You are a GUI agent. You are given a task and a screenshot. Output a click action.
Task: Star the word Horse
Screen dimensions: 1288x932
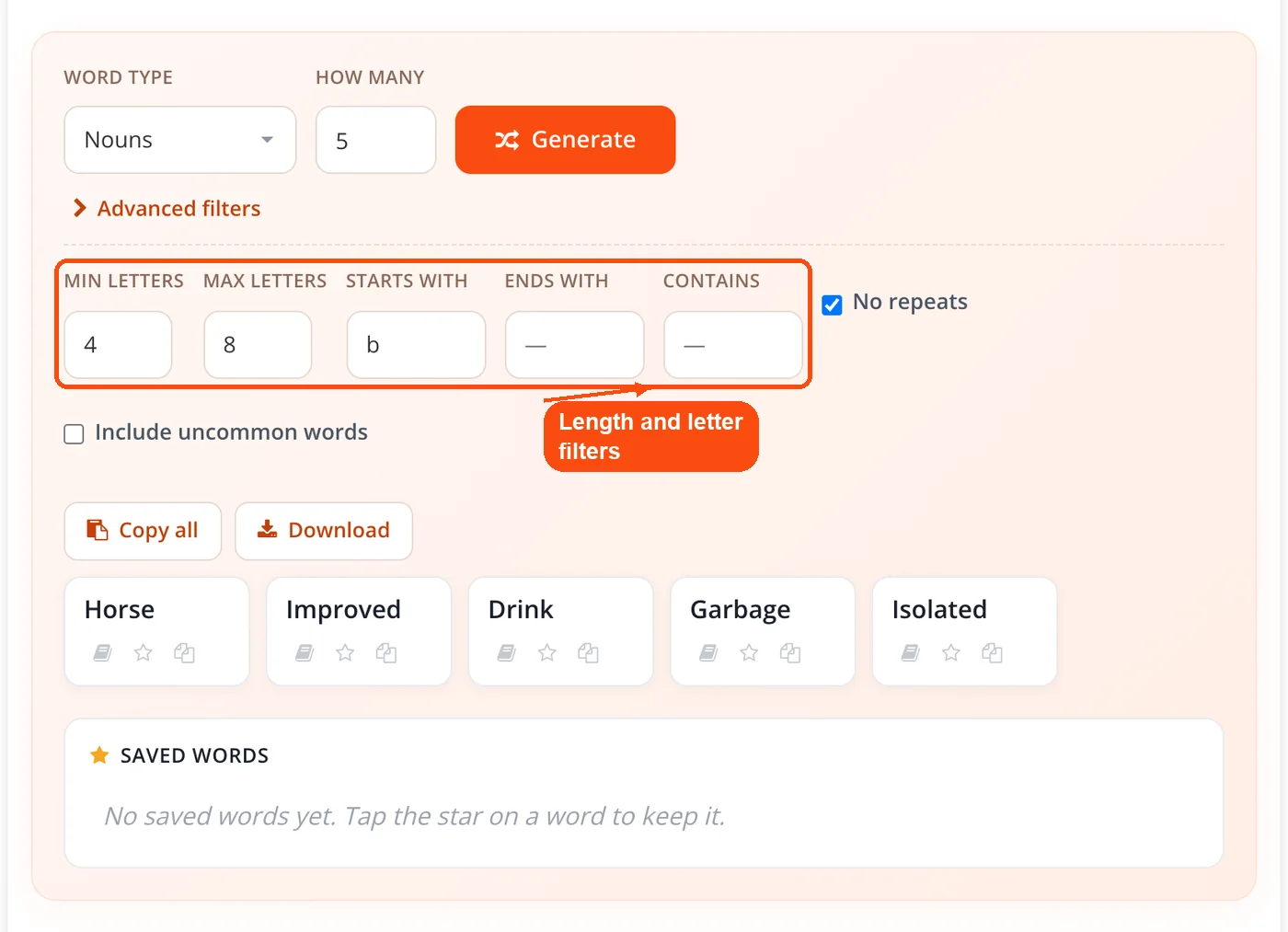[x=144, y=652]
